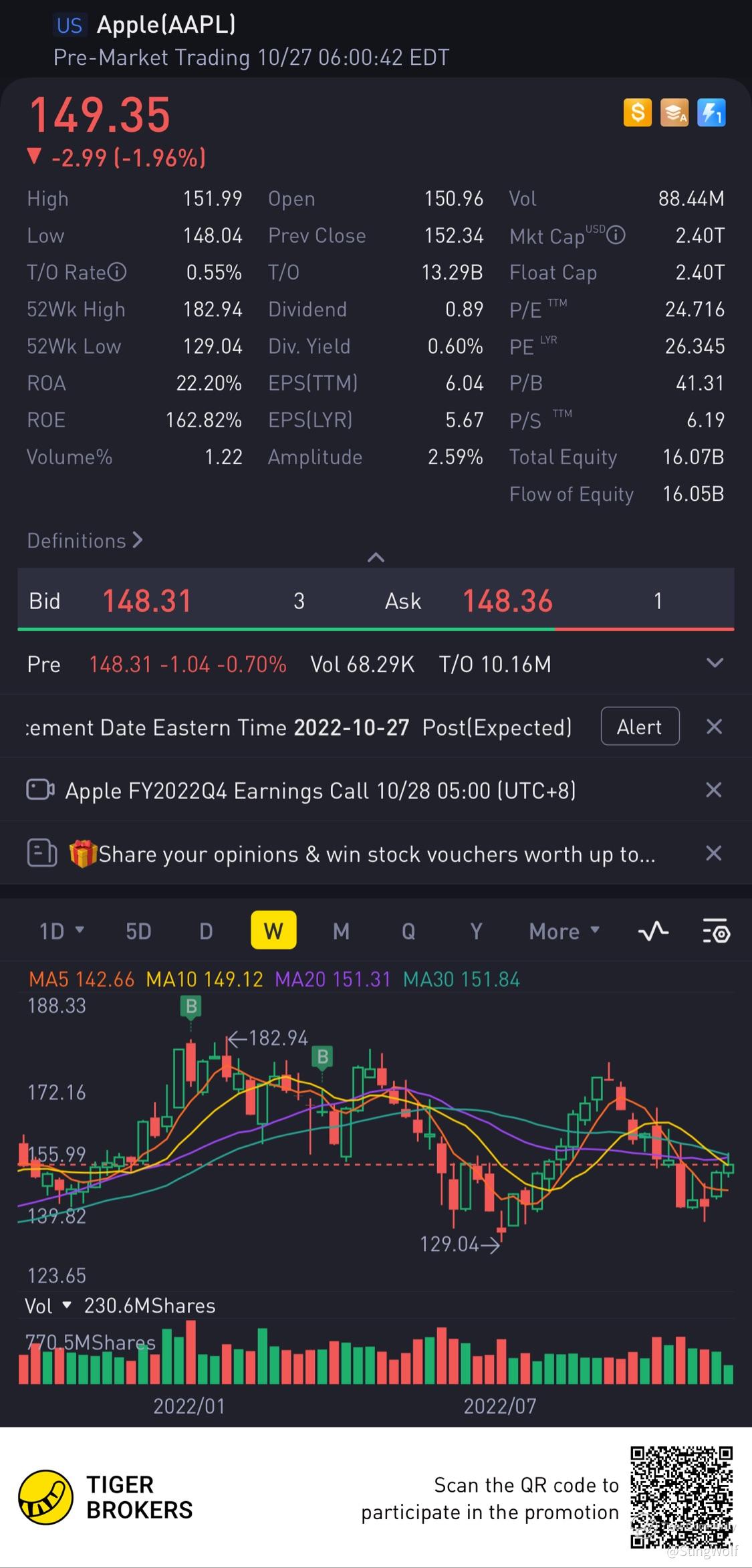Image resolution: width=752 pixels, height=1568 pixels.
Task: Collapse the stock details panel chevron
Action: click(x=376, y=557)
